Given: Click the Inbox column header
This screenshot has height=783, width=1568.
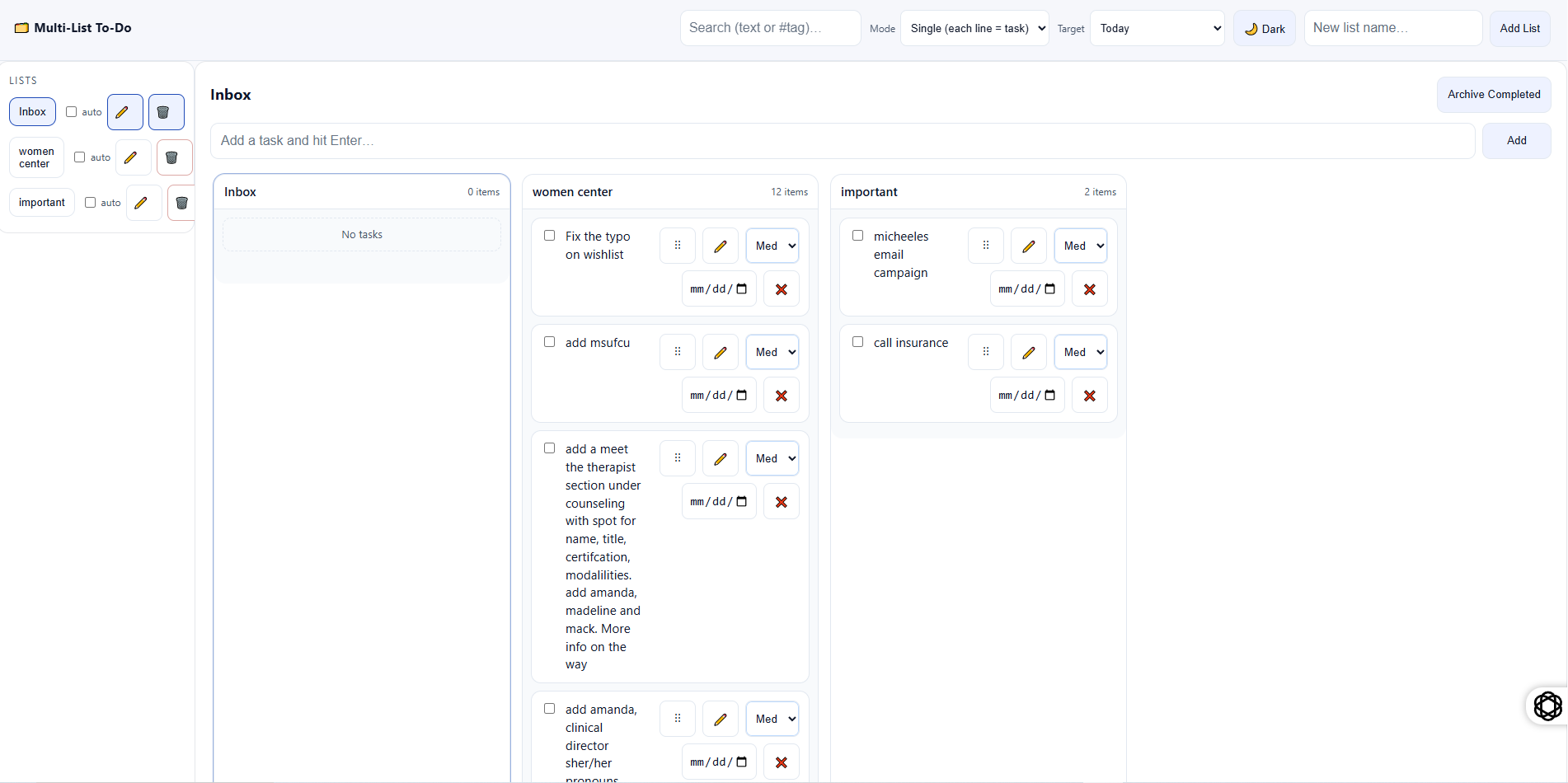Looking at the screenshot, I should (362, 192).
